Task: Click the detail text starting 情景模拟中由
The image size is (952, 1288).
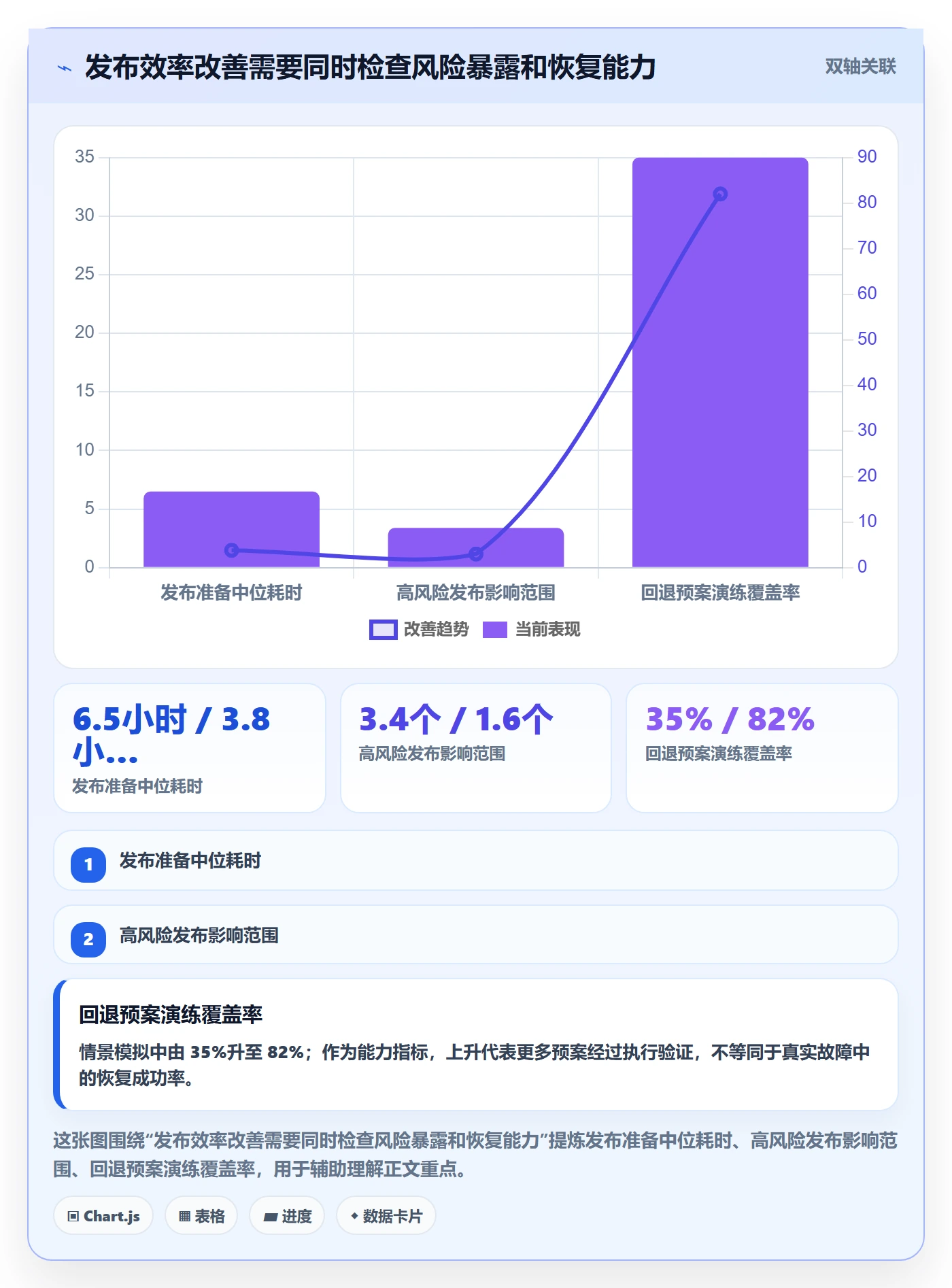Action: [475, 1065]
